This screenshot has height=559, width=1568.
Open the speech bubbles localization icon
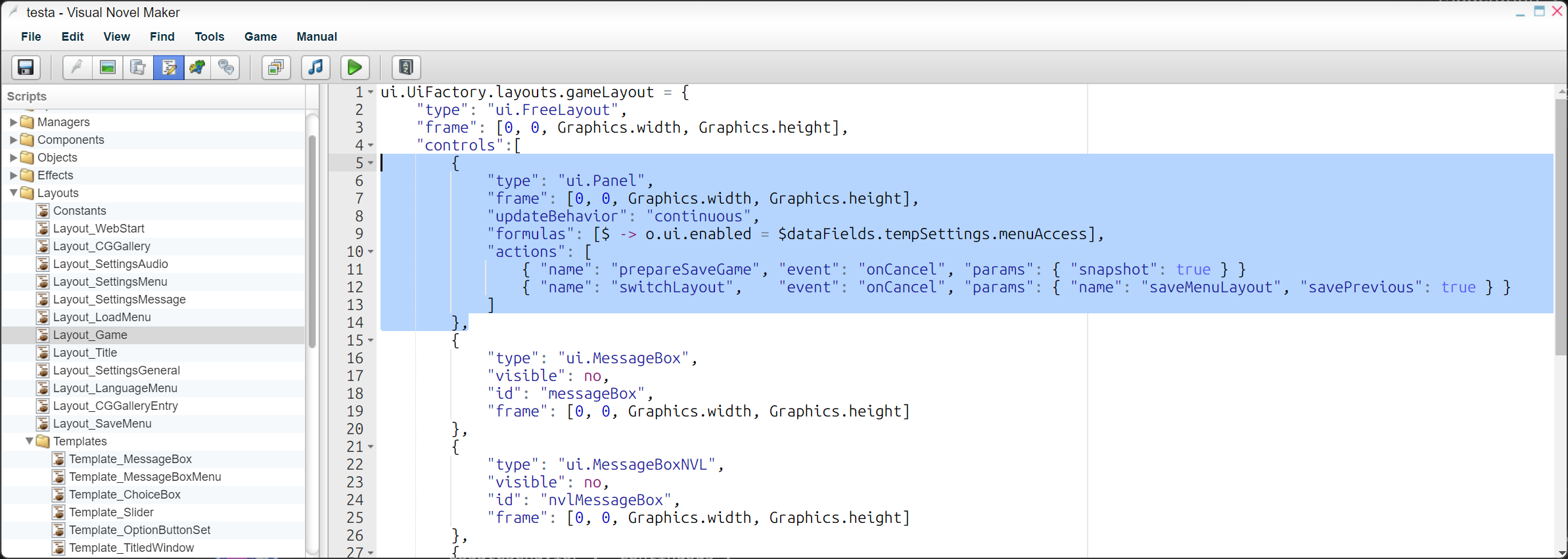(x=226, y=67)
